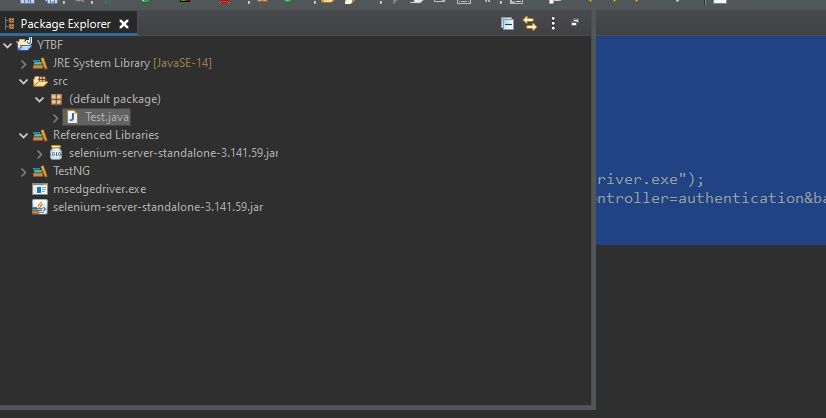Viewport: 826px width, 418px height.
Task: Select selenium-server-standalone-3.141.59.jar at project root
Action: point(158,207)
